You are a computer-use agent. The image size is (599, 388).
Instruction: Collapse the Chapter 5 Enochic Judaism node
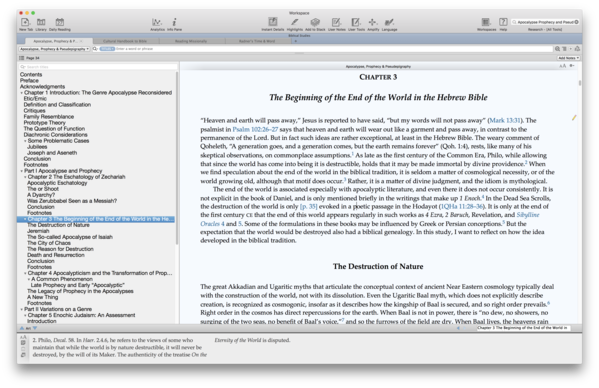(x=25, y=315)
